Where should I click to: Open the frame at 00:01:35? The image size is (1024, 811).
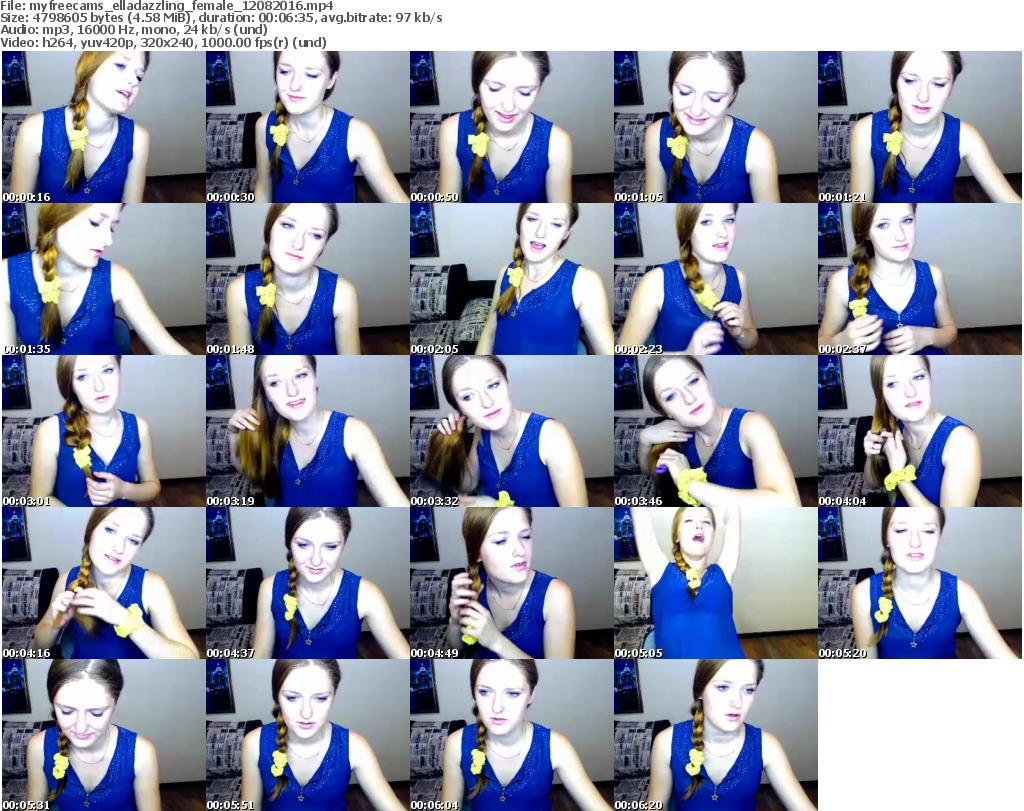click(103, 279)
